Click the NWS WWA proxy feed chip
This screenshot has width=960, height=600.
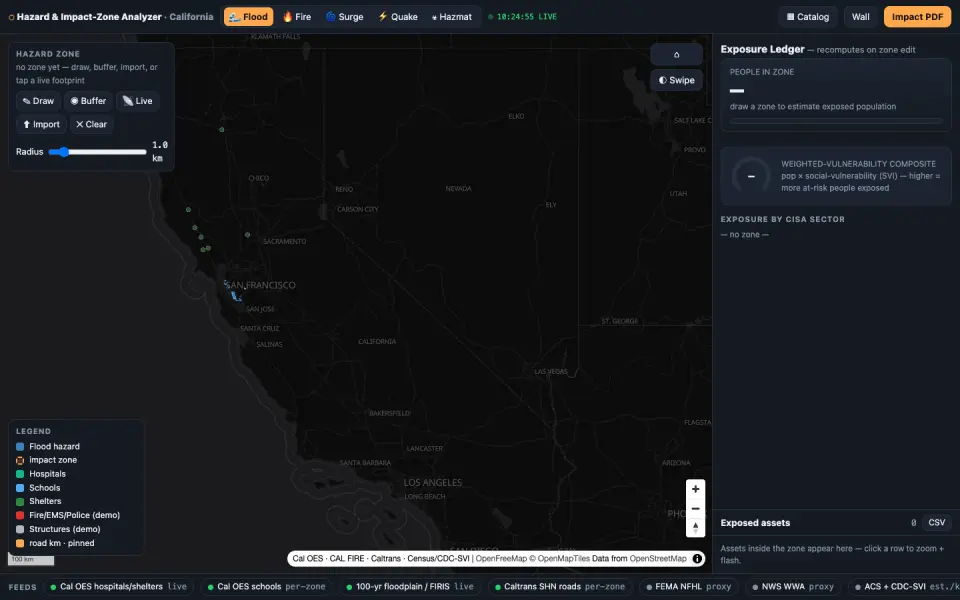[793, 587]
